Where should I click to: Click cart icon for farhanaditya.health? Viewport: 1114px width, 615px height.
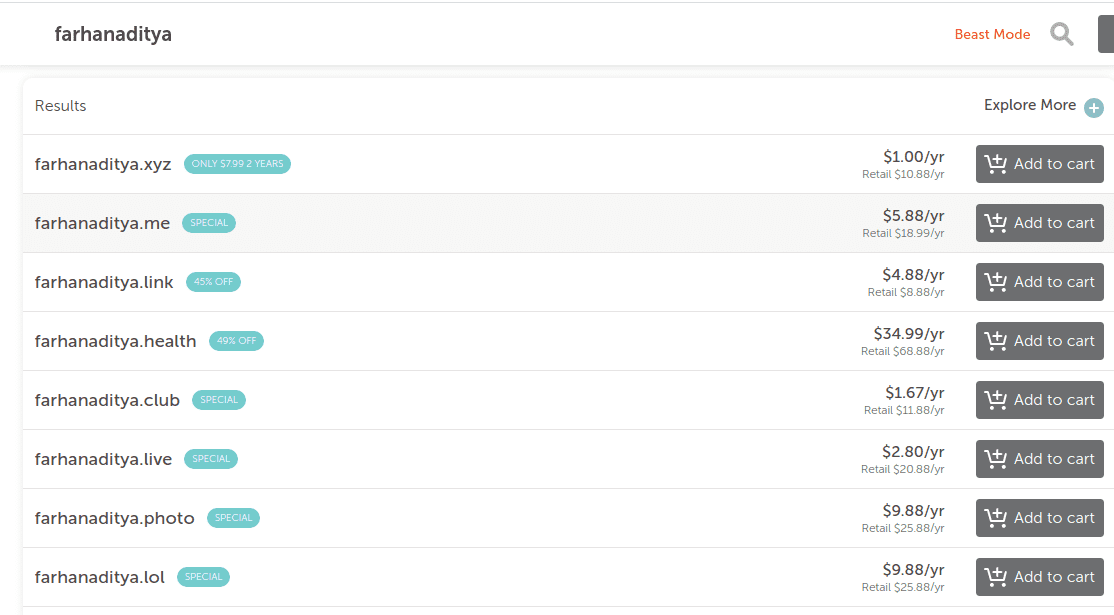pyautogui.click(x=996, y=341)
